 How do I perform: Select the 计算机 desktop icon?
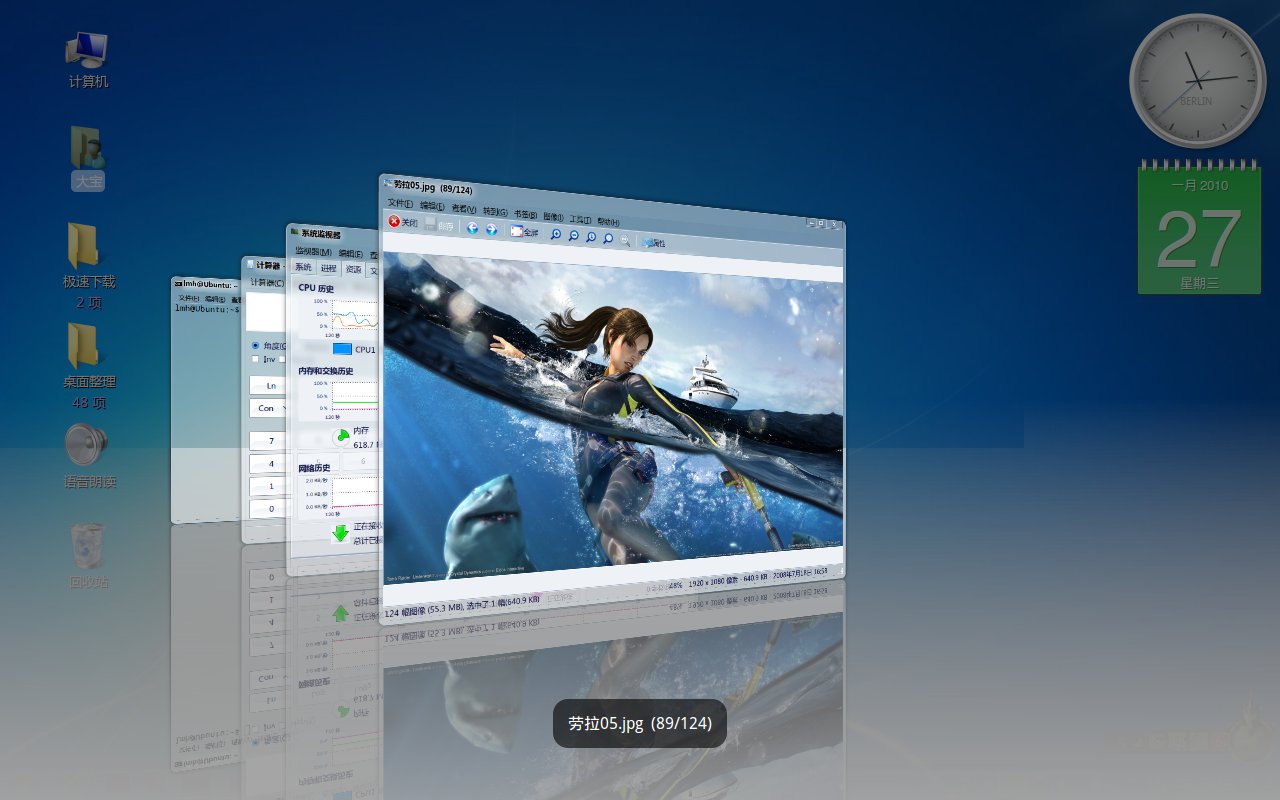coord(88,59)
